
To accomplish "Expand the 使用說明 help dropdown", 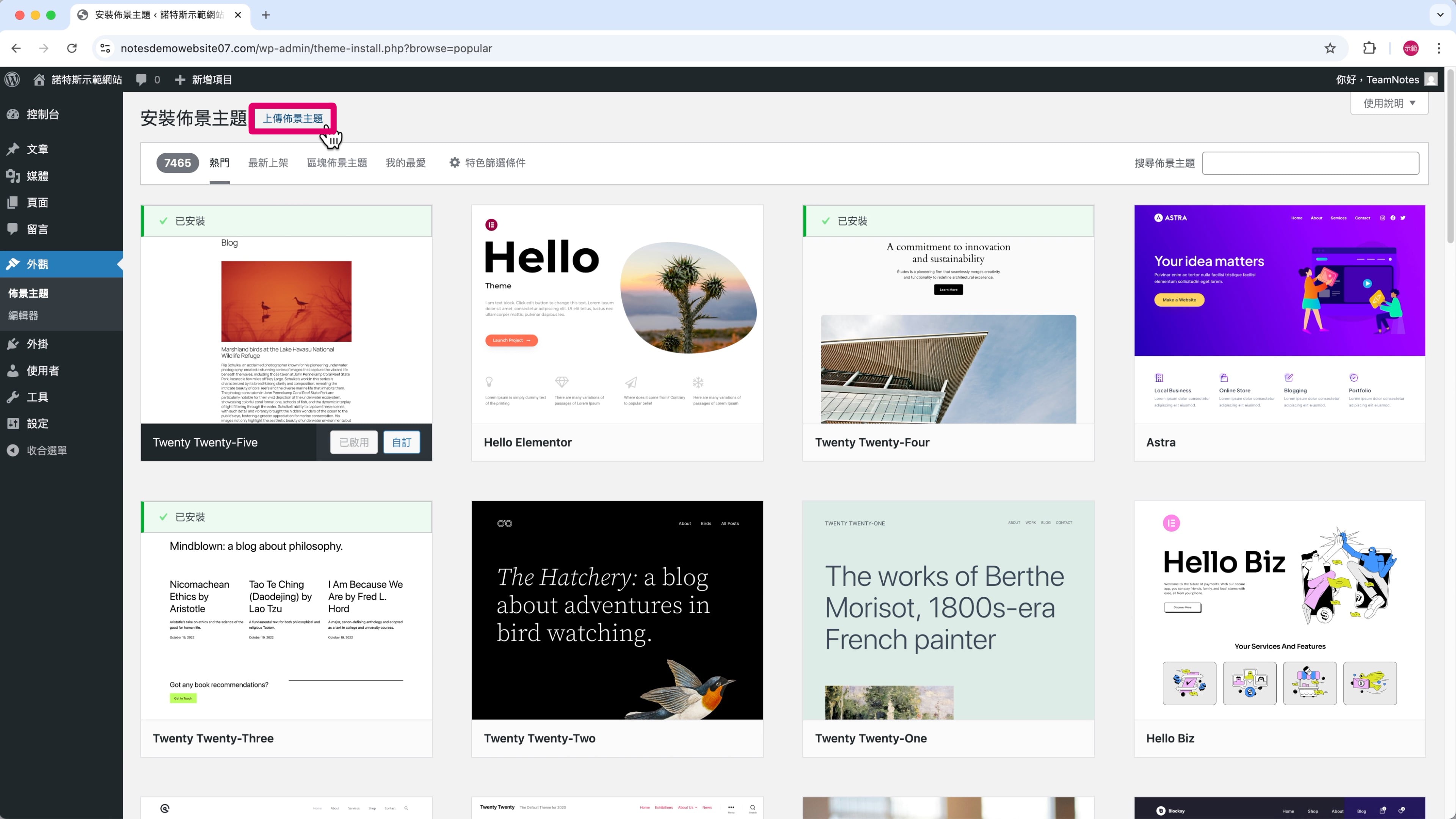I will [1389, 103].
